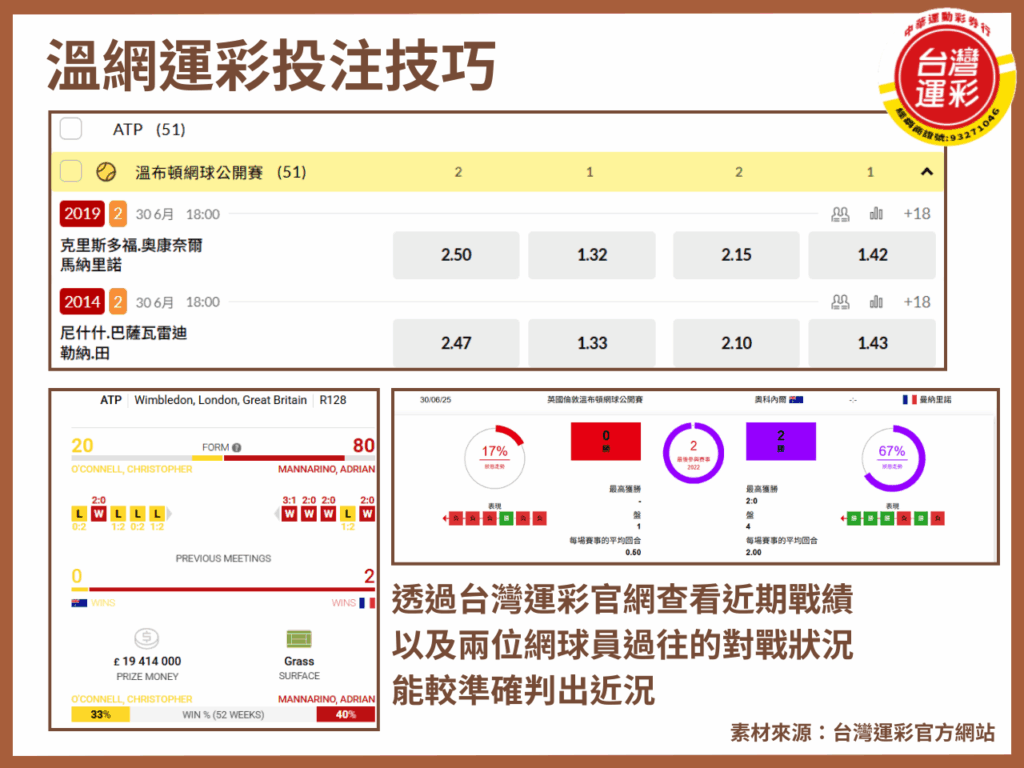The width and height of the screenshot is (1024, 768).
Task: Click the yellow 33% win percentage bar
Action: (101, 714)
